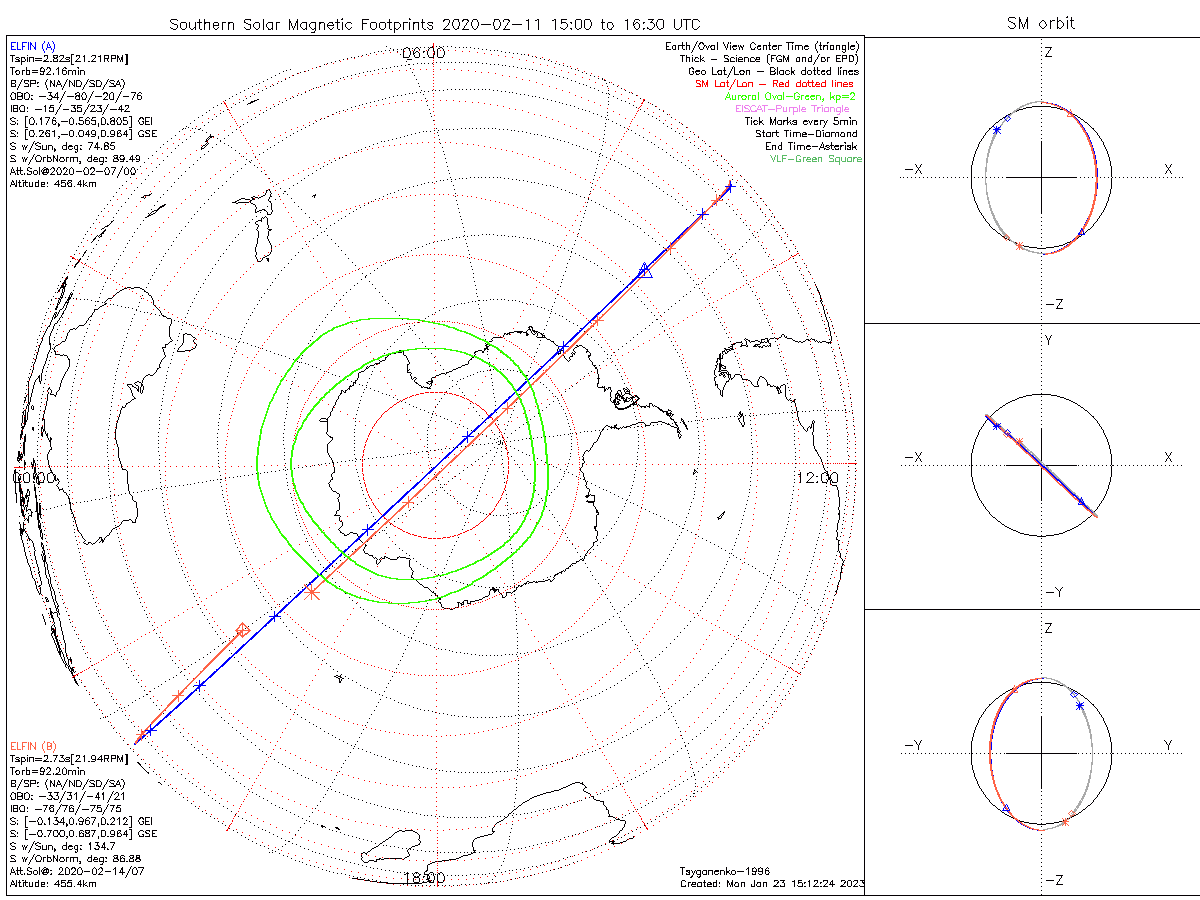Click the '18:00' local time label
This screenshot has height=900, width=1200.
423,878
